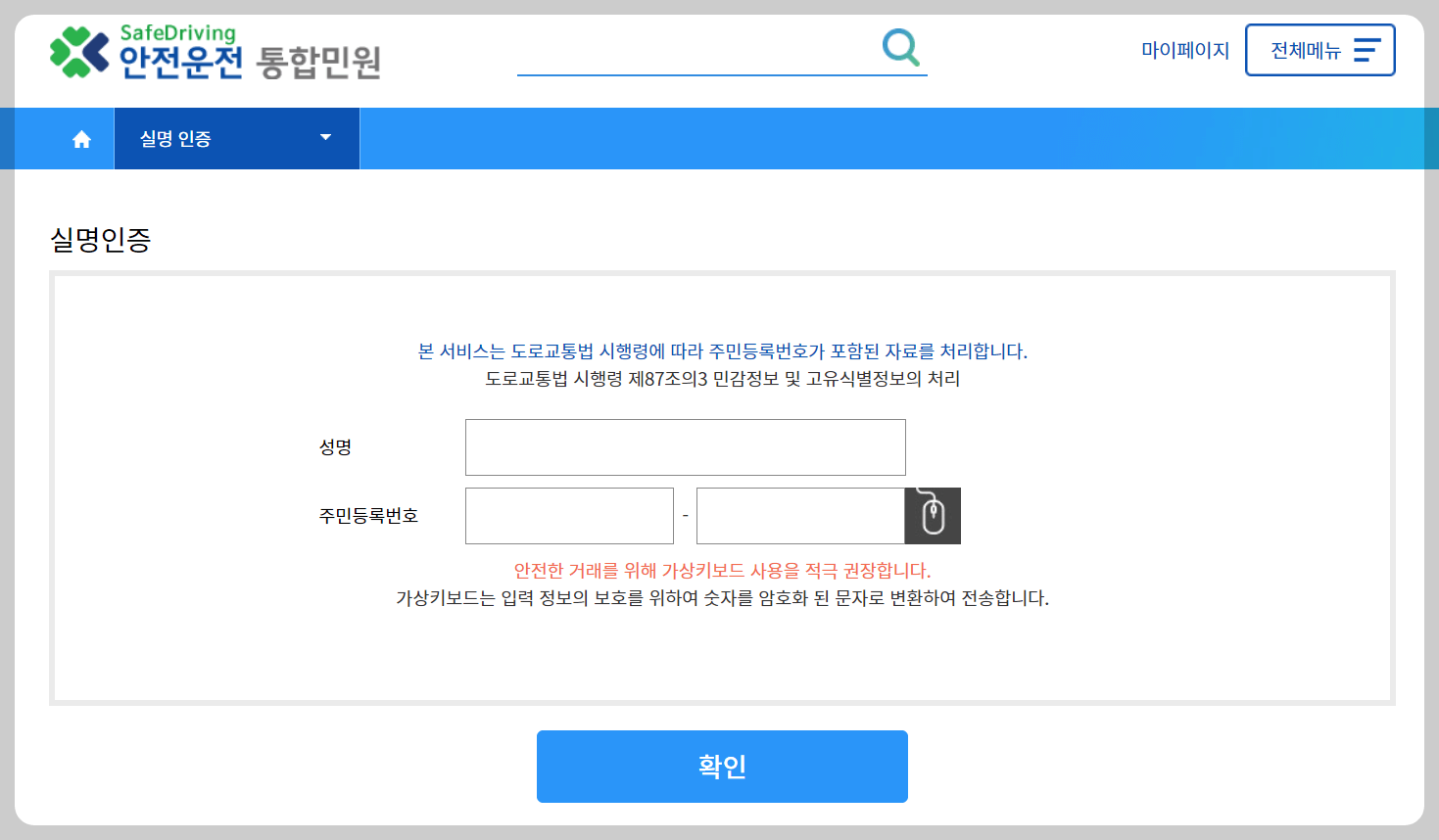Click the home icon in the blue navbar
Image resolution: width=1439 pixels, height=840 pixels.
click(x=79, y=138)
